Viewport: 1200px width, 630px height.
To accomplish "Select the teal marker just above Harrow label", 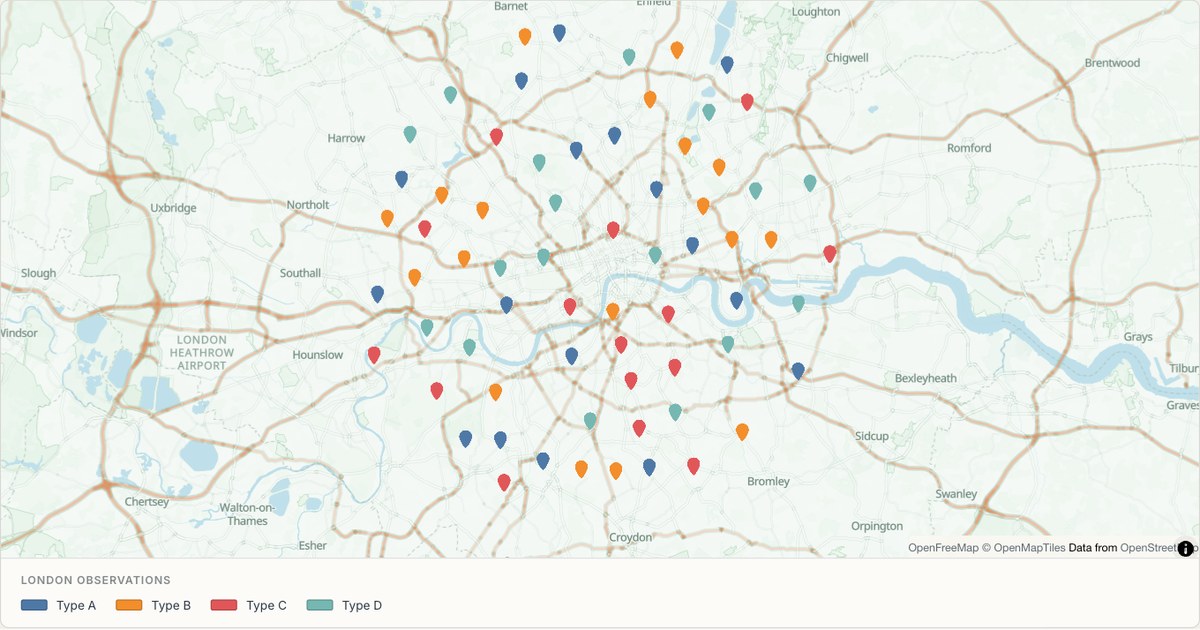I will (410, 134).
